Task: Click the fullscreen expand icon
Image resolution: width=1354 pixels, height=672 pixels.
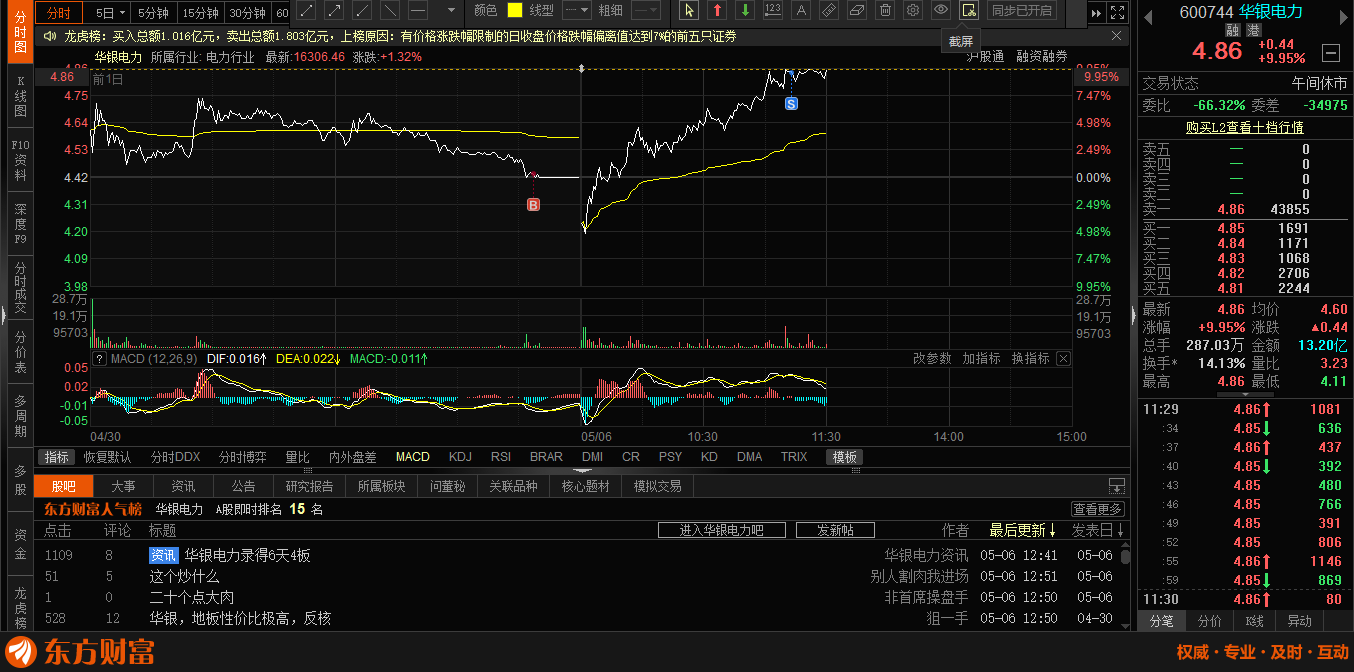Action: click(1117, 13)
